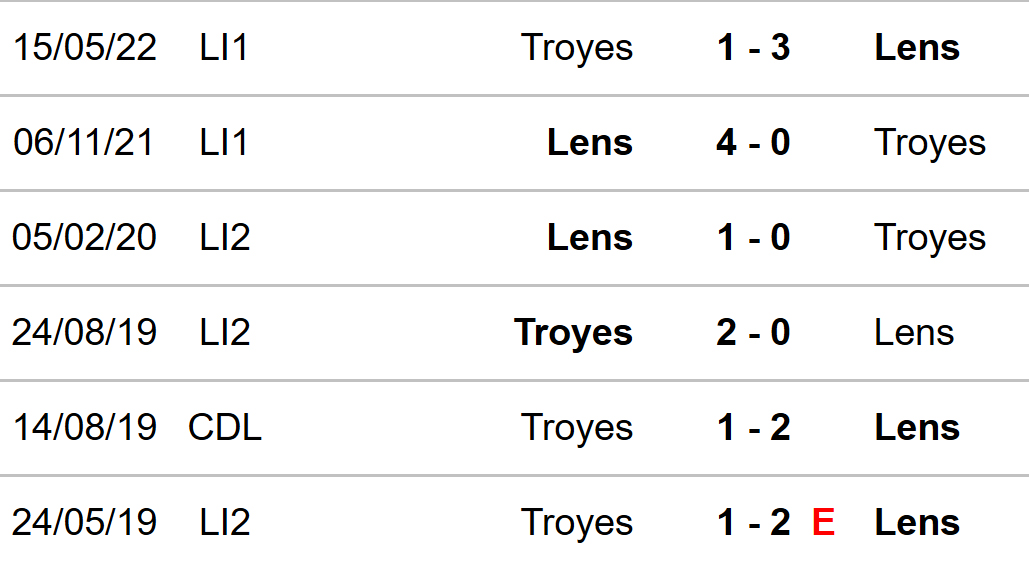Select the LI1 label in 15/05/22 row

[224, 48]
